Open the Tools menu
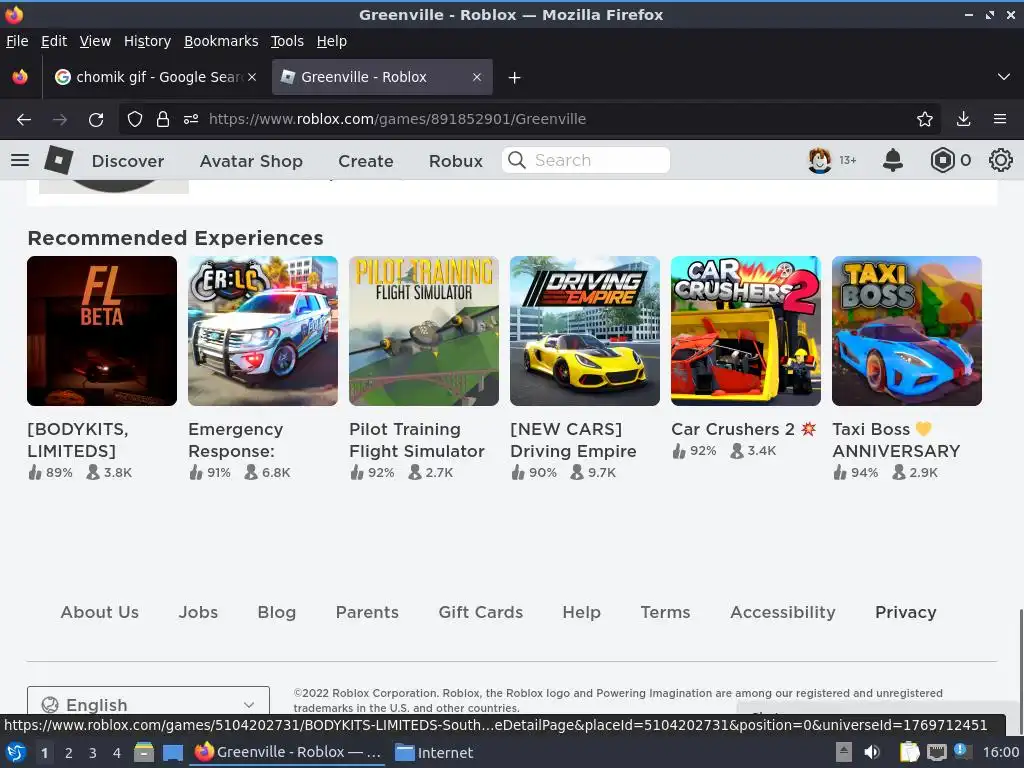The image size is (1024, 768). [x=287, y=41]
